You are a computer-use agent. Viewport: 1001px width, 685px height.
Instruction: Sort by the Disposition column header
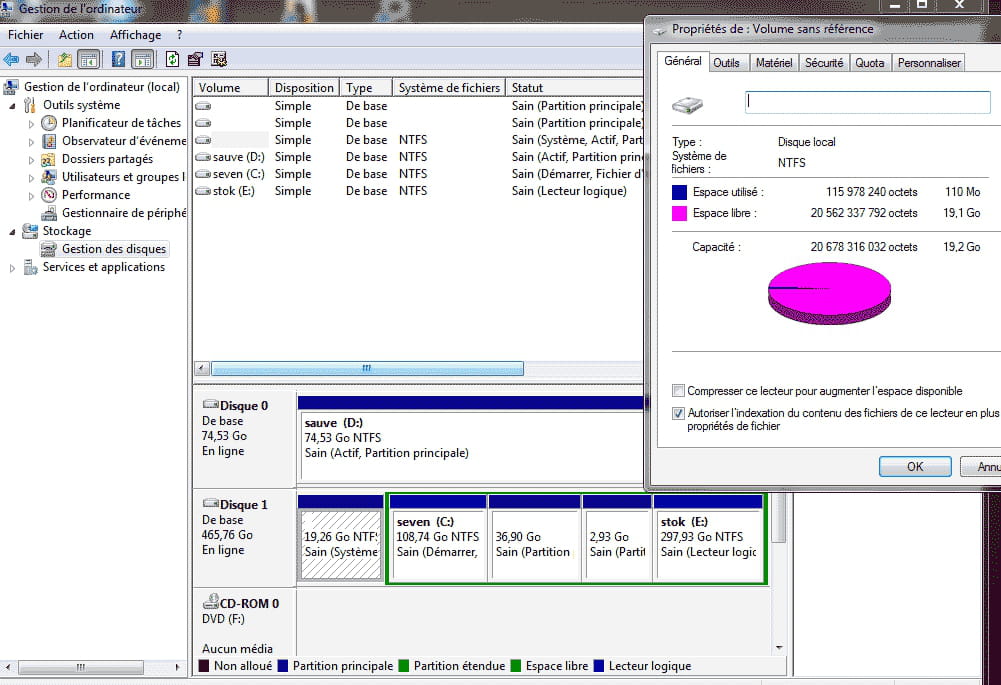[x=303, y=87]
